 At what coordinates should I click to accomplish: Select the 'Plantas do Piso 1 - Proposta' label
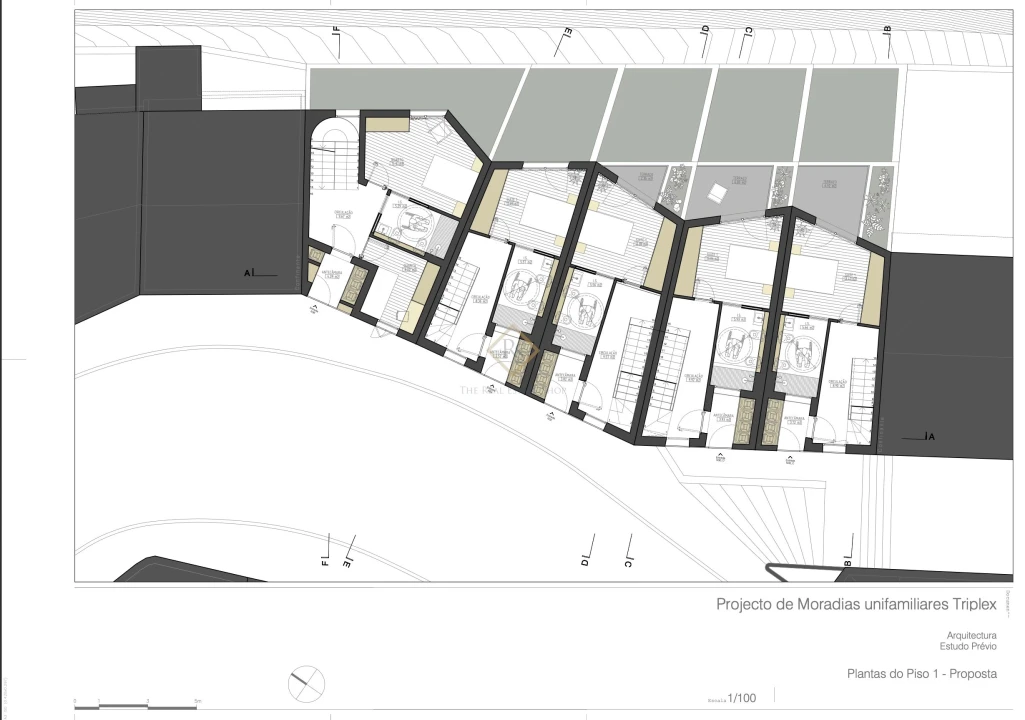pyautogui.click(x=921, y=674)
